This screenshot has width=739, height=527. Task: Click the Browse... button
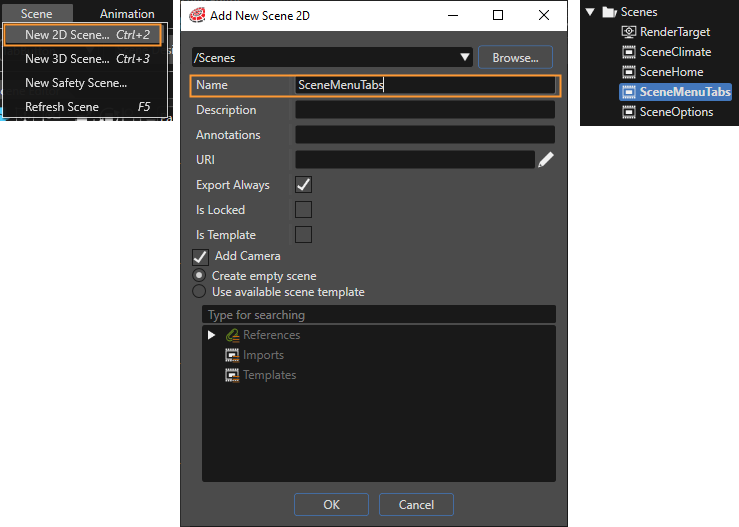(x=515, y=58)
